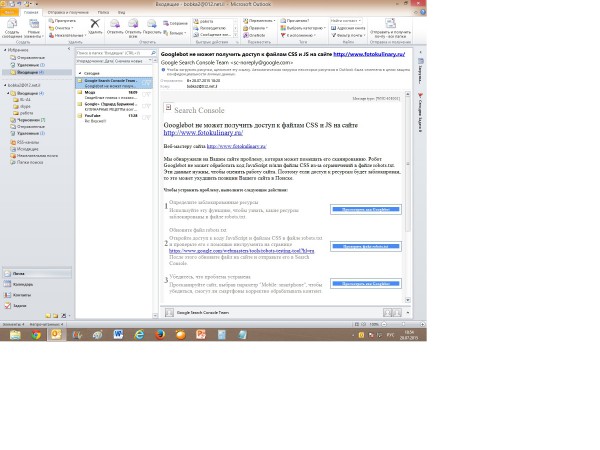The height and width of the screenshot is (450, 600).
Task: Click the Удалить (Delete) X icon
Action: 95,24
